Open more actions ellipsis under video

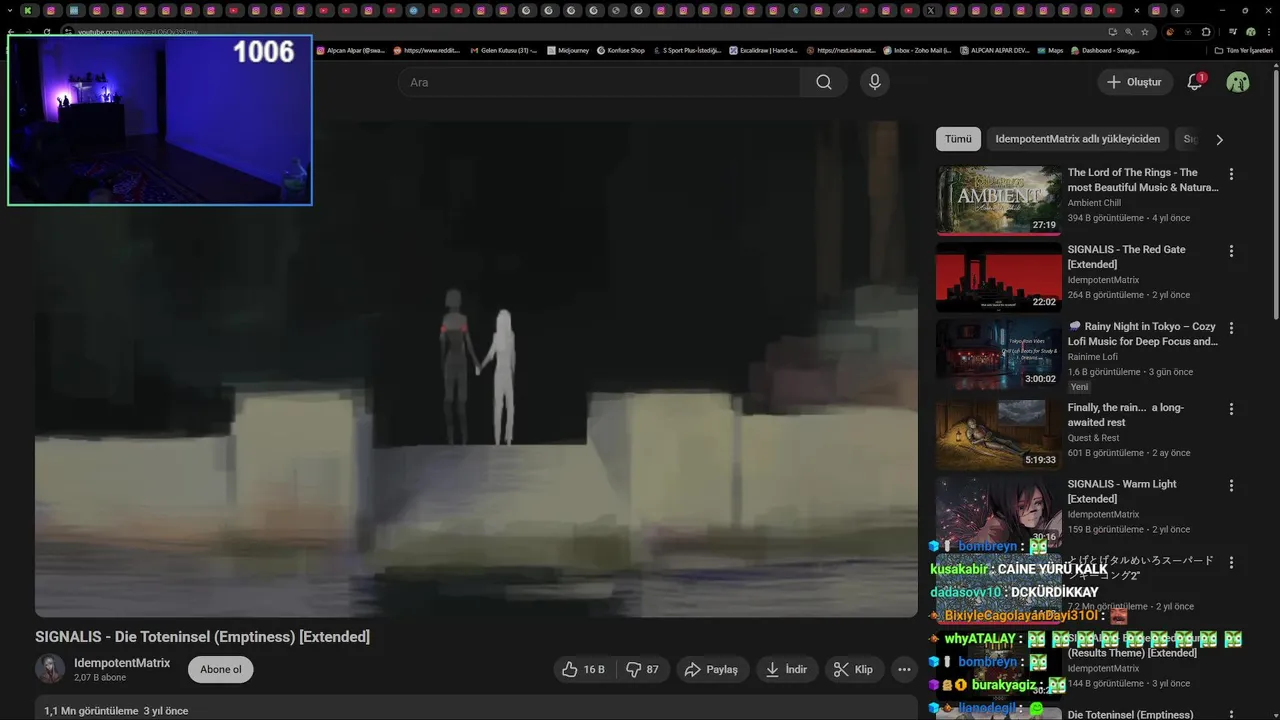tap(904, 669)
